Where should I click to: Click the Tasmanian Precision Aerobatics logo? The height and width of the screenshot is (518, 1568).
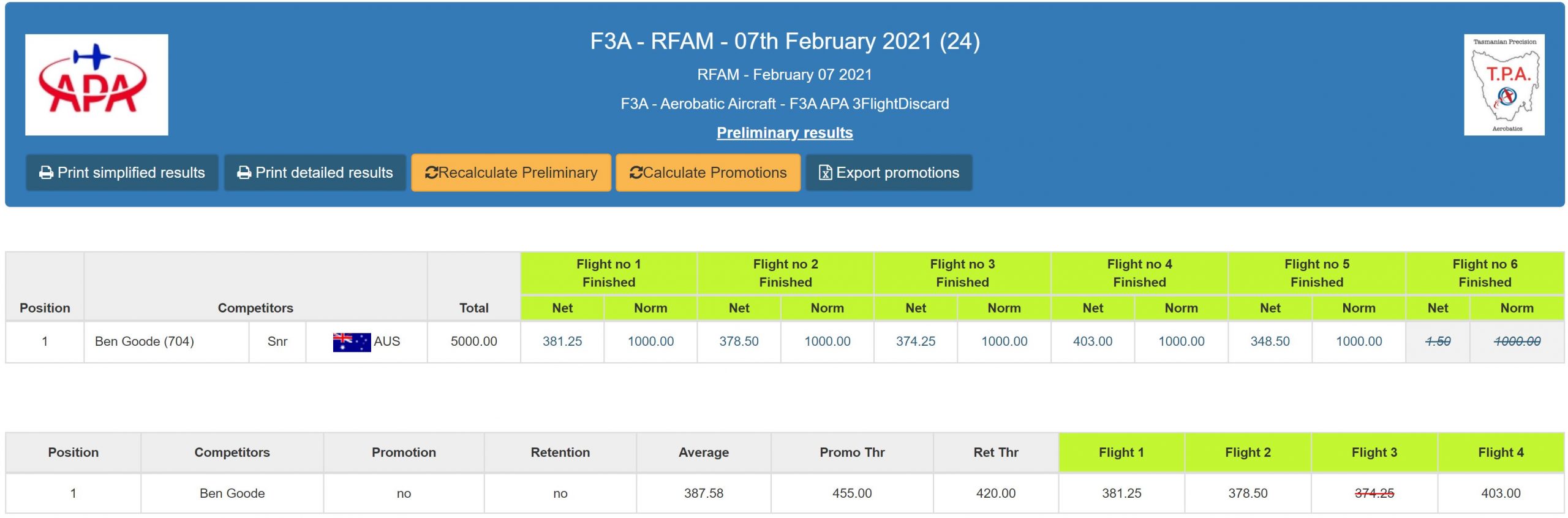[x=1504, y=85]
